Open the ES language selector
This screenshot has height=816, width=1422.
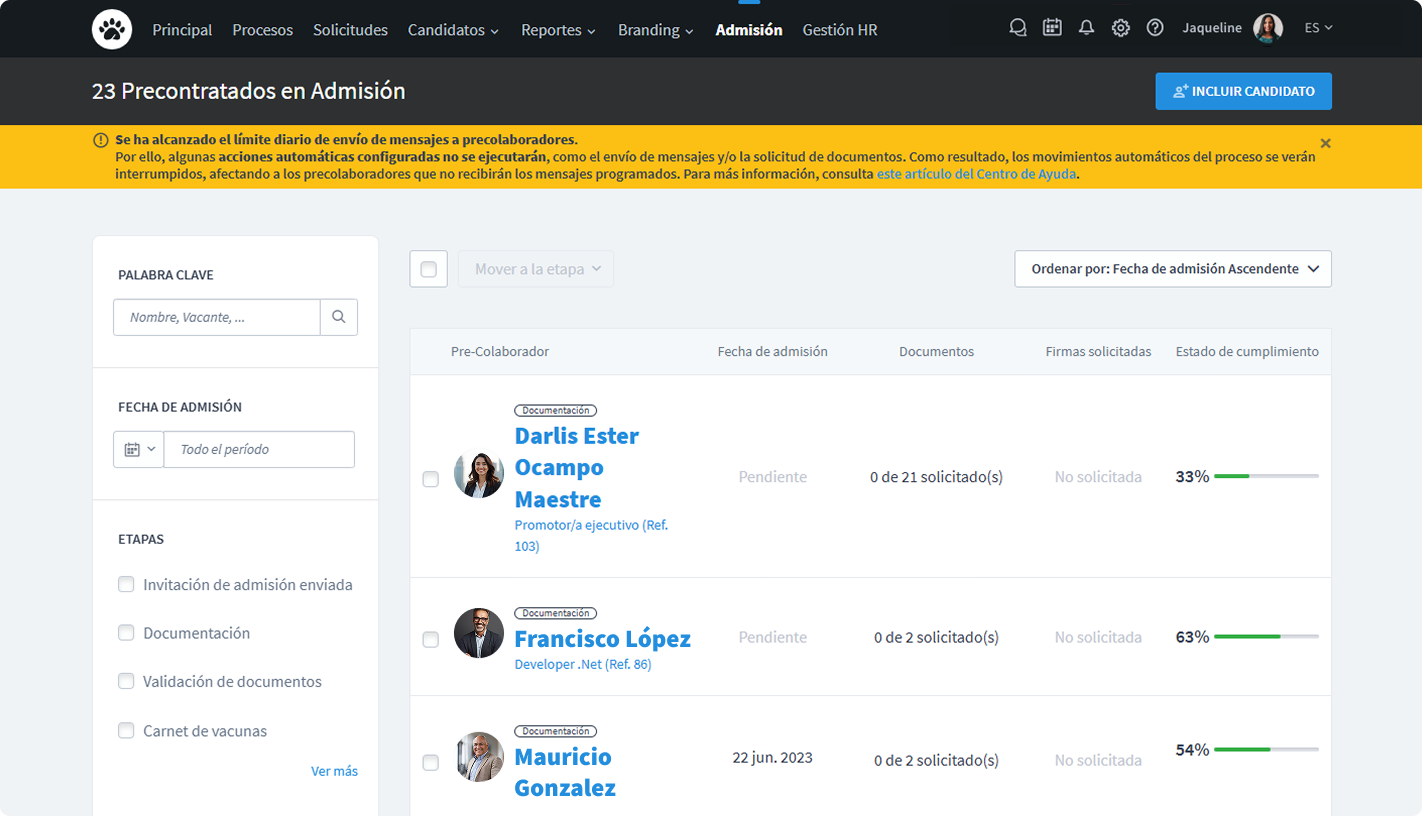[1318, 28]
